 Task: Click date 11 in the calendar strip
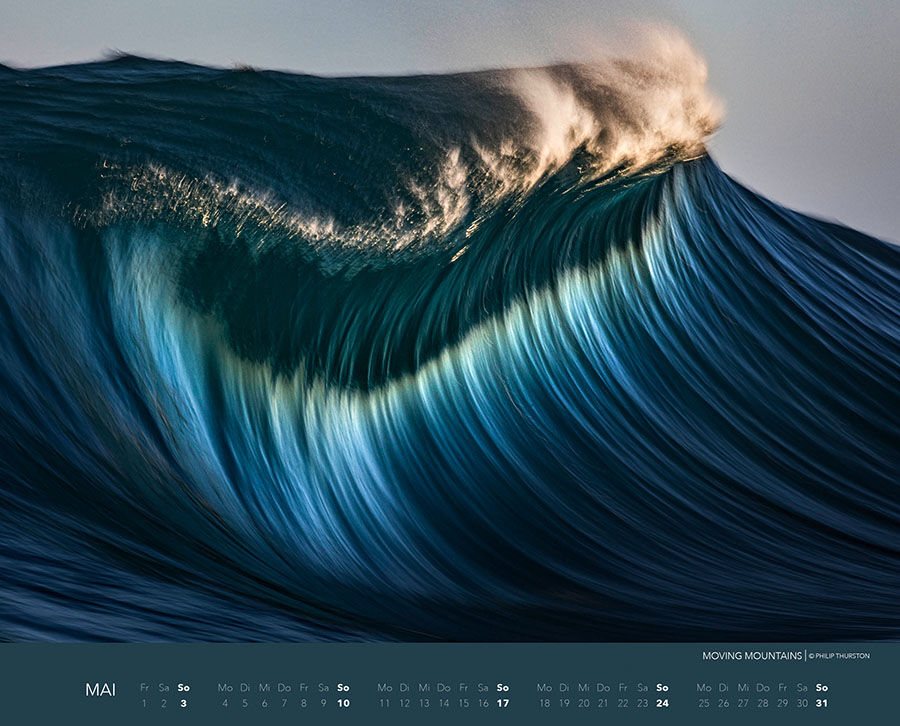click(384, 703)
